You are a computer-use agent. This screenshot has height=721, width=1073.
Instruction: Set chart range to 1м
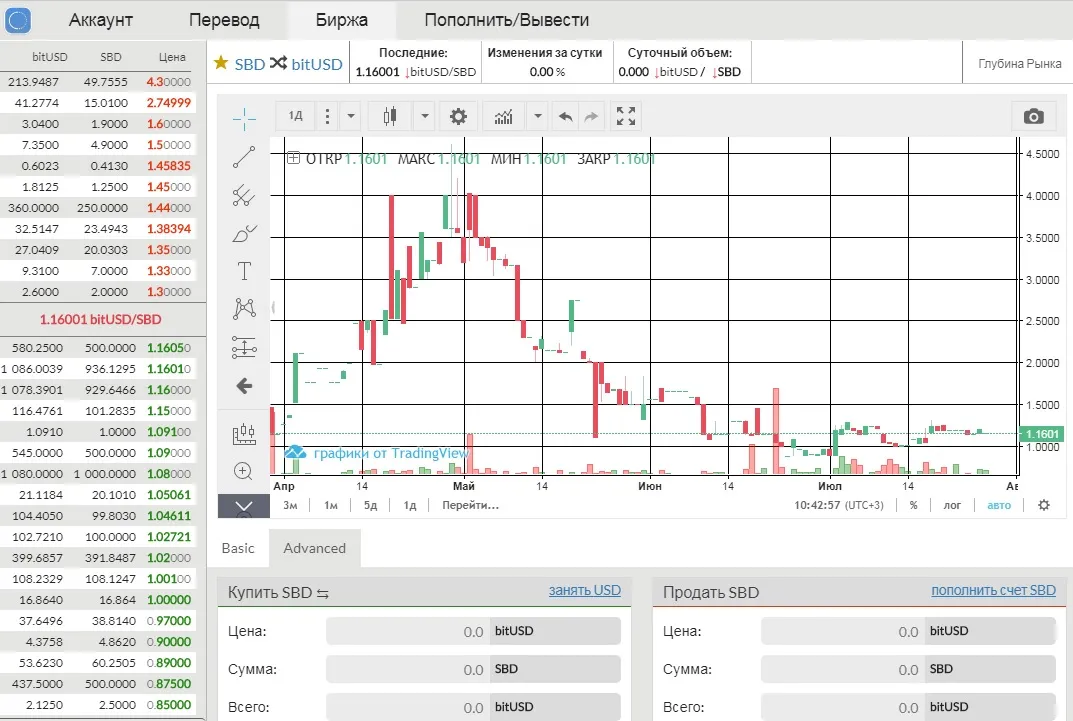pos(331,506)
